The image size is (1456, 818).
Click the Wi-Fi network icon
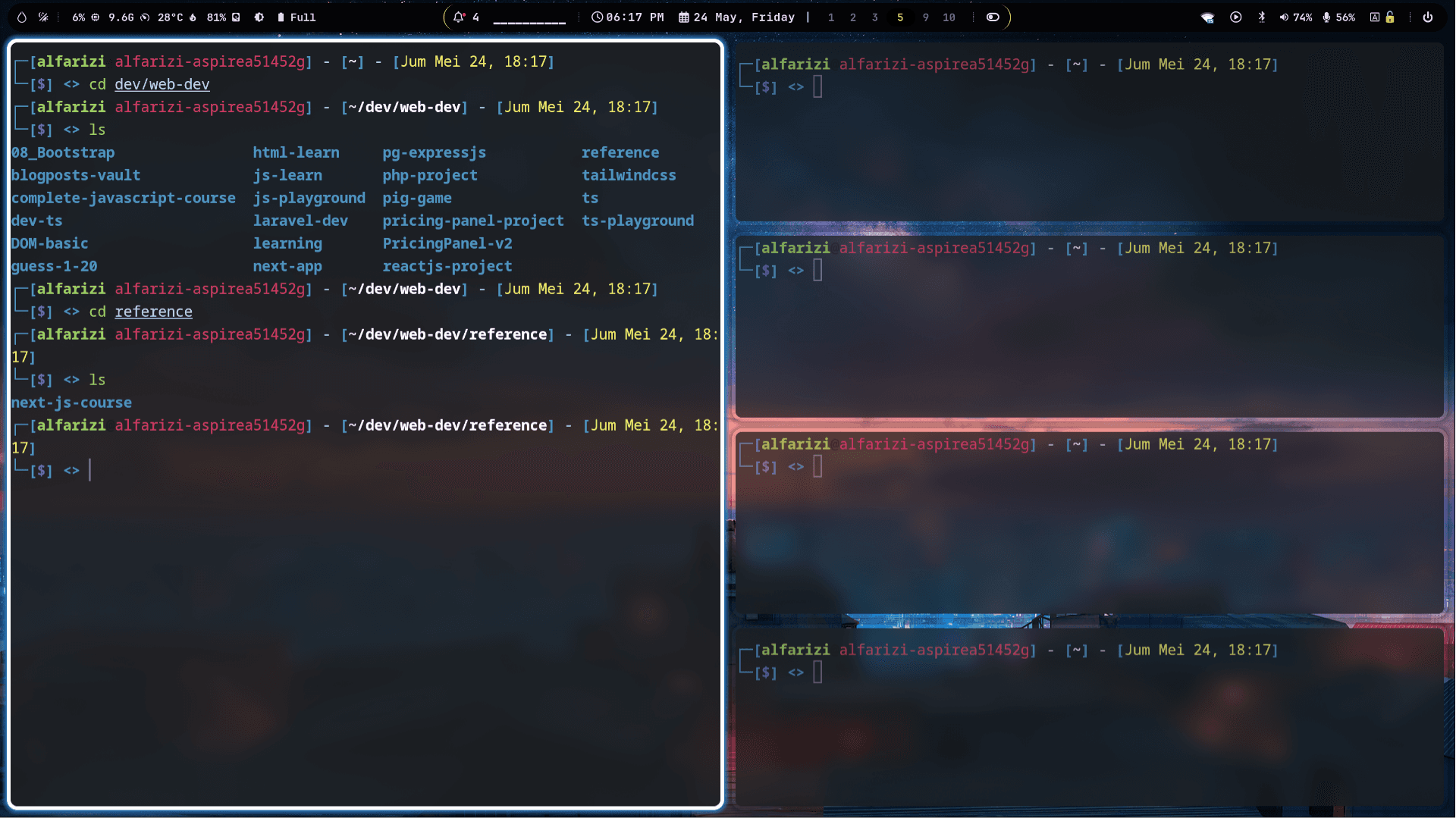1207,17
